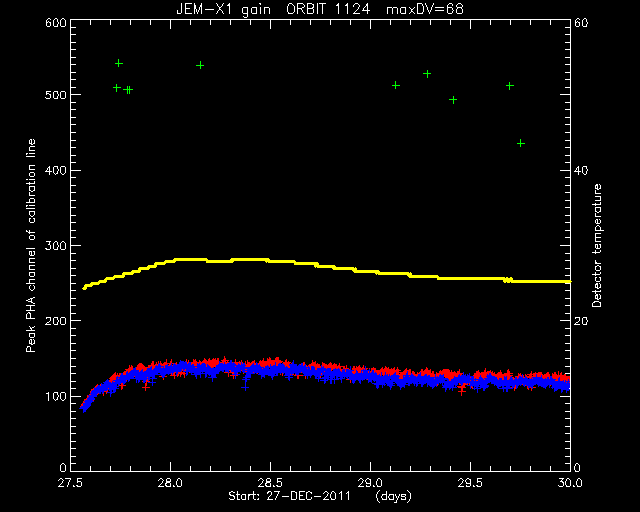
Task: Click the Detector temperature axis title
Action: click(596, 245)
